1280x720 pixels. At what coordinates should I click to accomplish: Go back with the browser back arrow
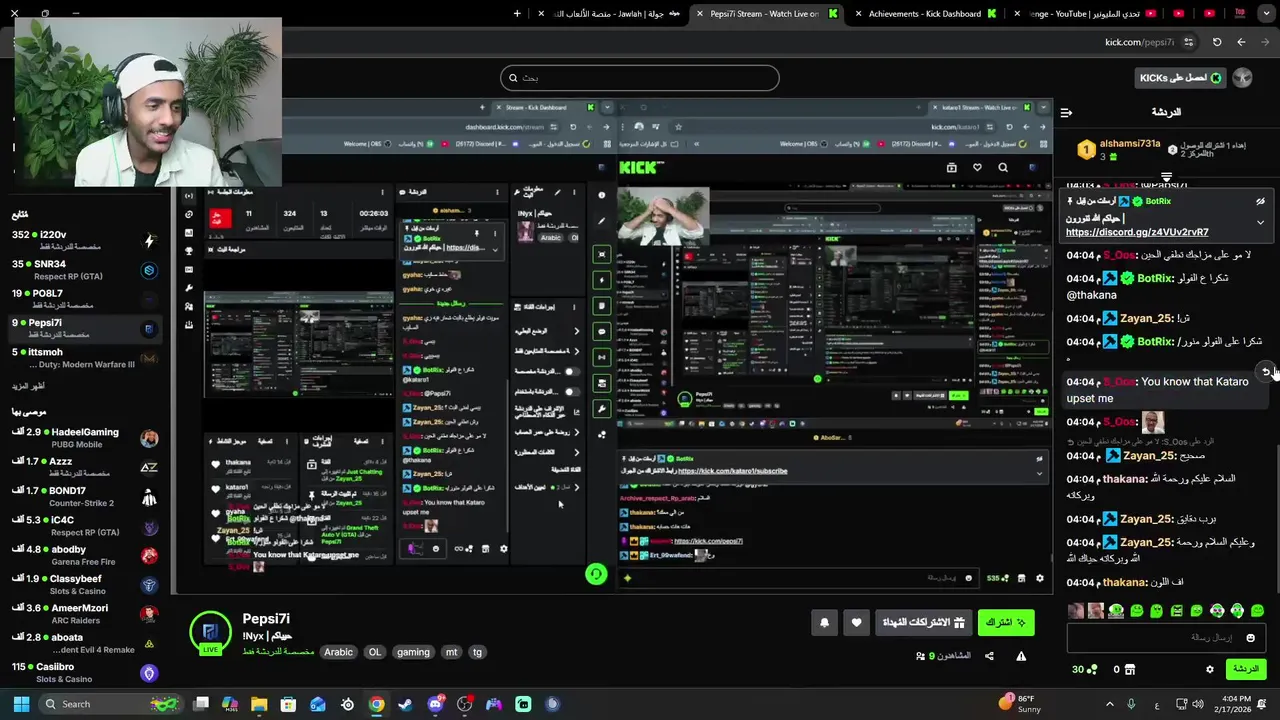[1241, 42]
